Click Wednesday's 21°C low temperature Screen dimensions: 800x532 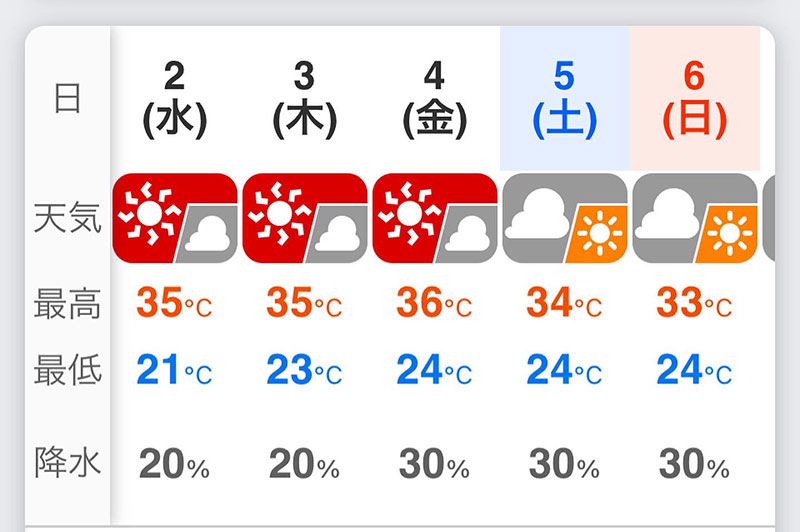(x=174, y=371)
